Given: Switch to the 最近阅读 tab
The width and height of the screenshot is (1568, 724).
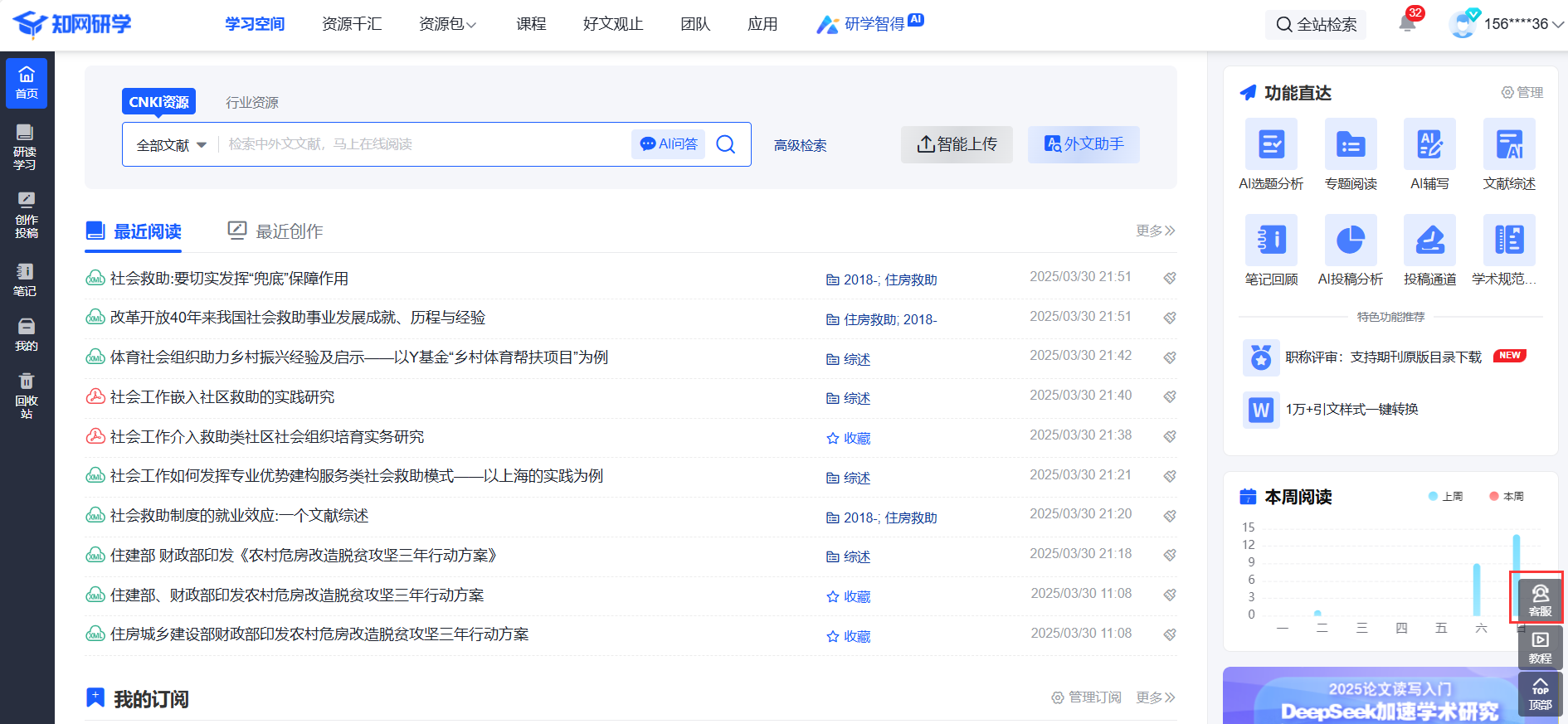Looking at the screenshot, I should (x=134, y=231).
